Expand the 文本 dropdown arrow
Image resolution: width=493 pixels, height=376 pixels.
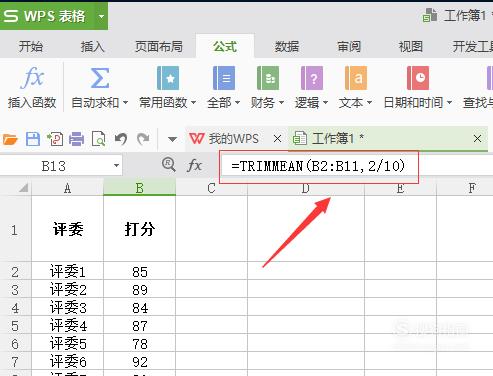tap(369, 103)
